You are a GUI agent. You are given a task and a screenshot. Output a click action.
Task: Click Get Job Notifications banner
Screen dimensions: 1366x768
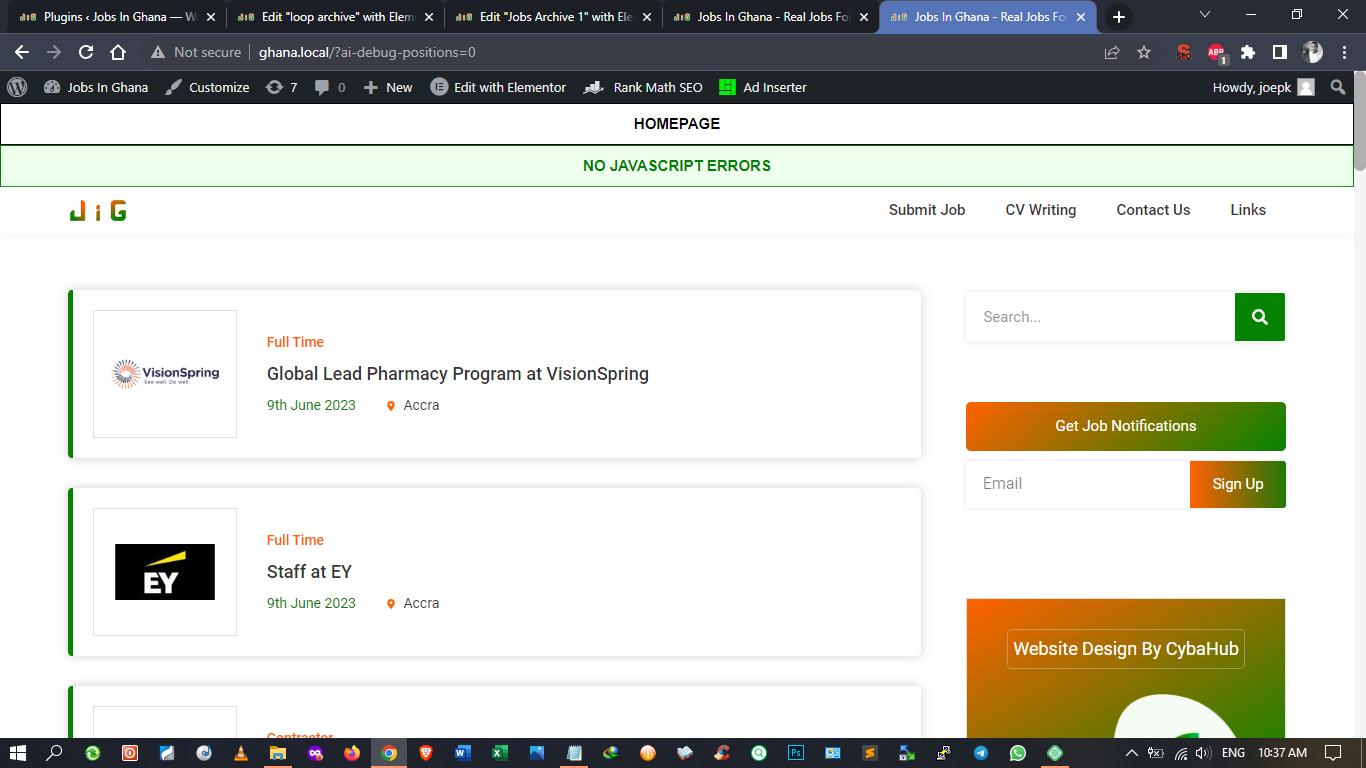coord(1126,426)
